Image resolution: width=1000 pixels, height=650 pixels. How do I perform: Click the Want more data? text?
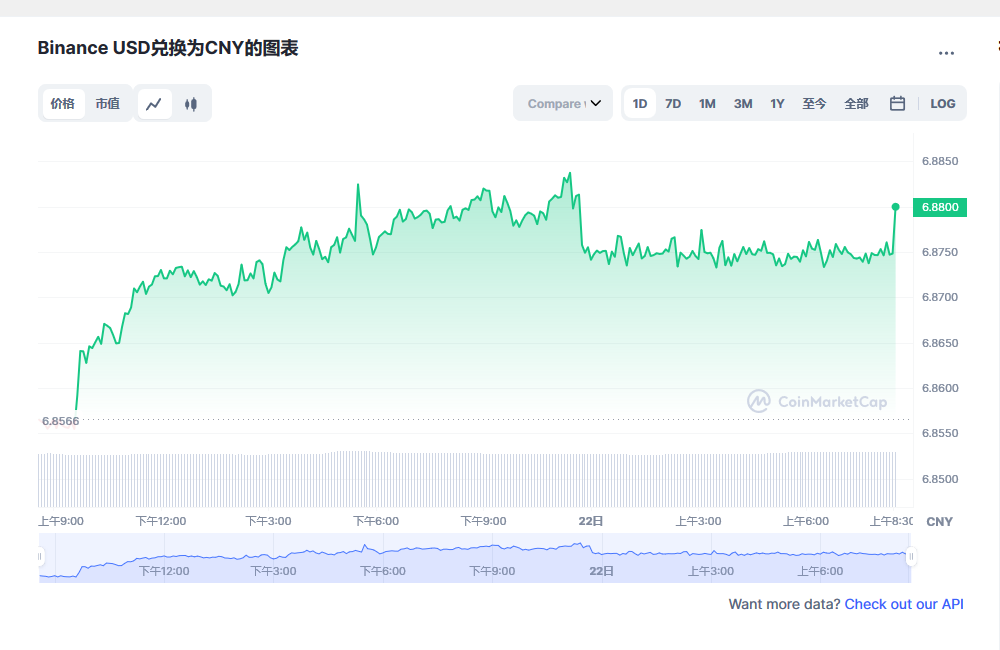pos(784,604)
